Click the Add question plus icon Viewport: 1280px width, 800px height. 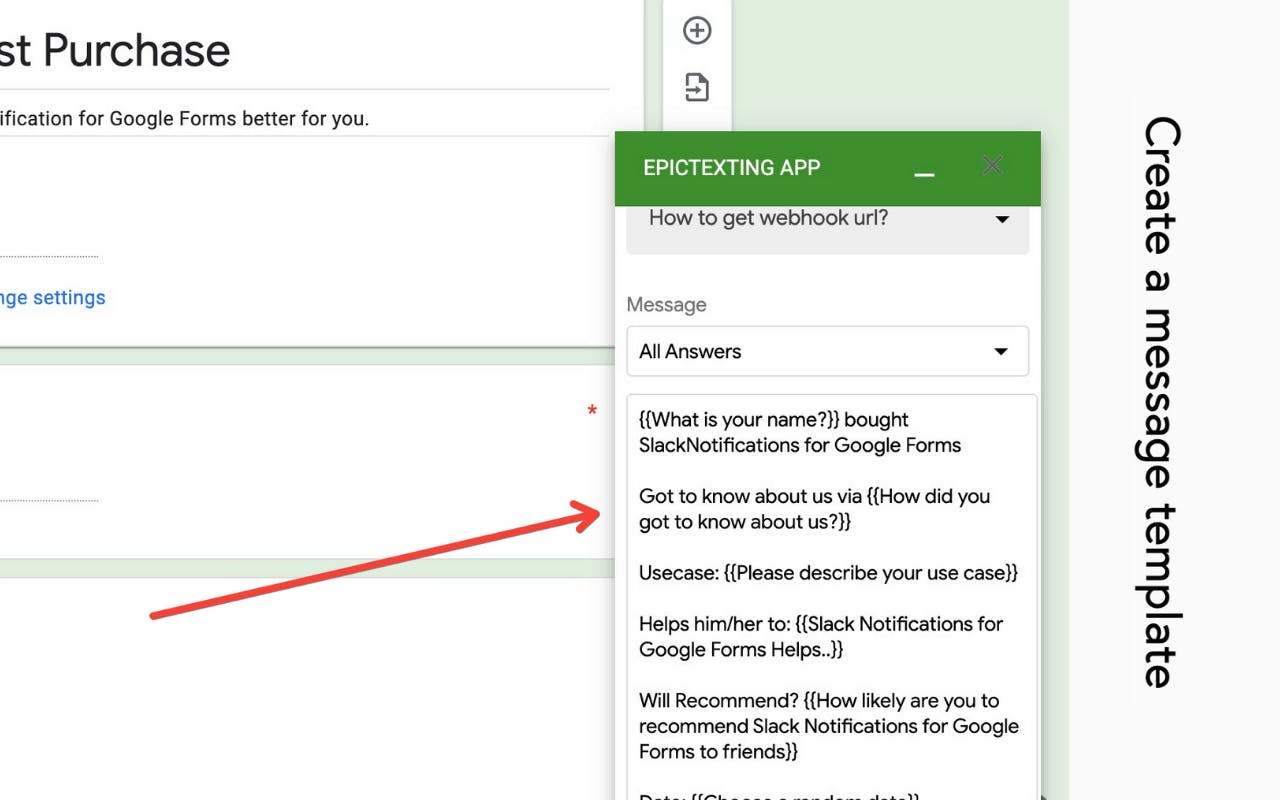click(697, 31)
